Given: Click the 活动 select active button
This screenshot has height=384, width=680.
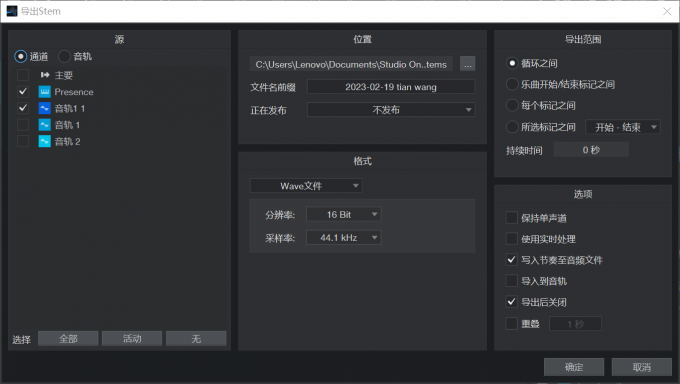Looking at the screenshot, I should coord(132,338).
